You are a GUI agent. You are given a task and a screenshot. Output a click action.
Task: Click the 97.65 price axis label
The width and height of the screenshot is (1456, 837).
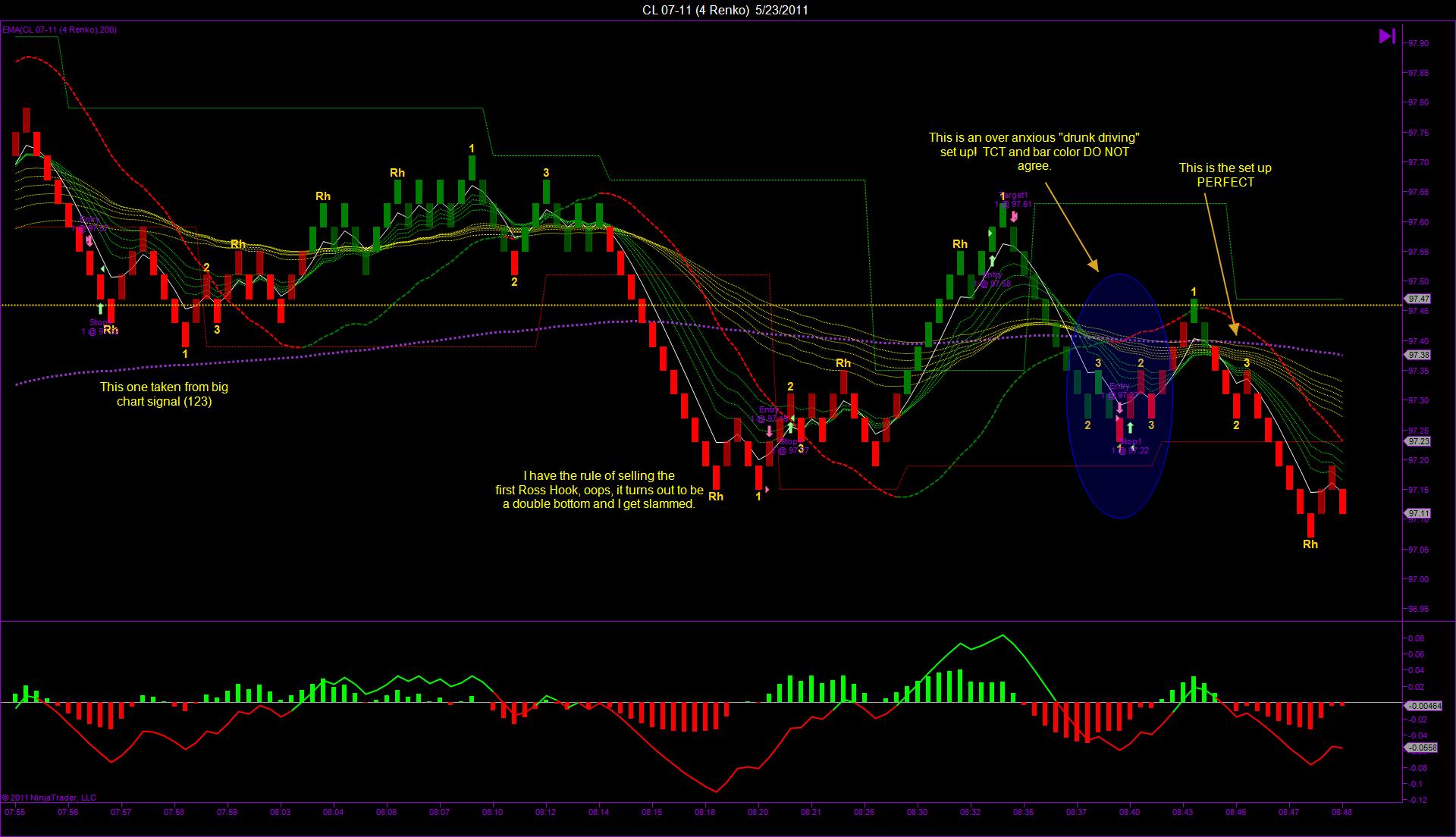coord(1418,192)
